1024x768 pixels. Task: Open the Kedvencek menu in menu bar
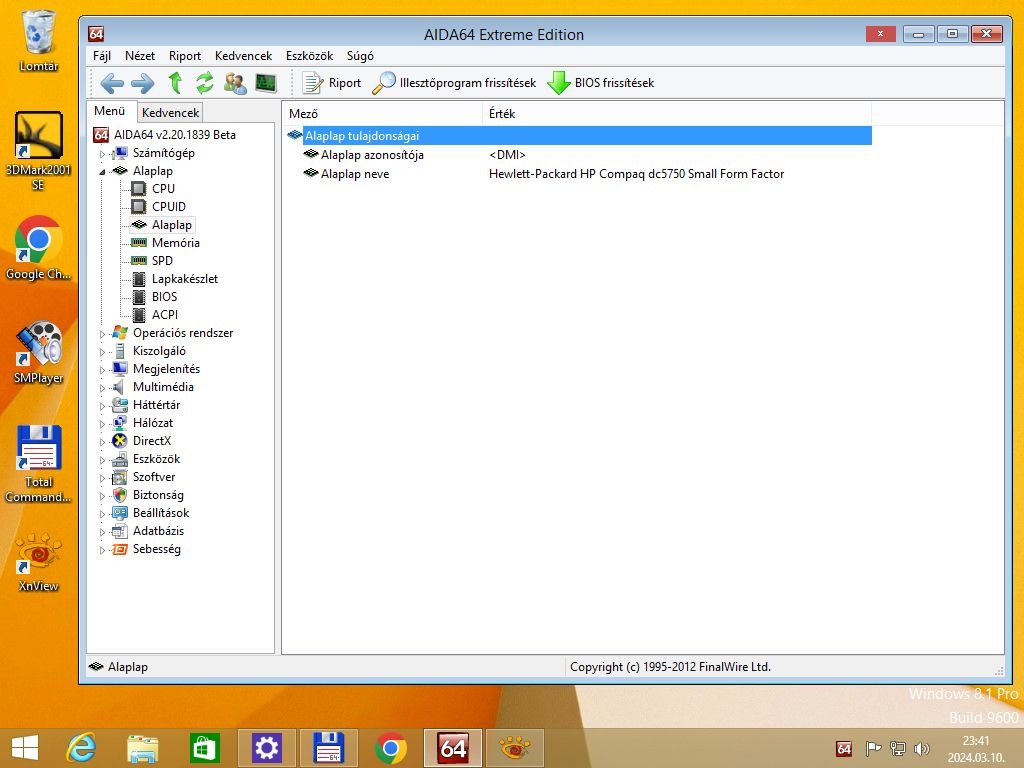[244, 56]
